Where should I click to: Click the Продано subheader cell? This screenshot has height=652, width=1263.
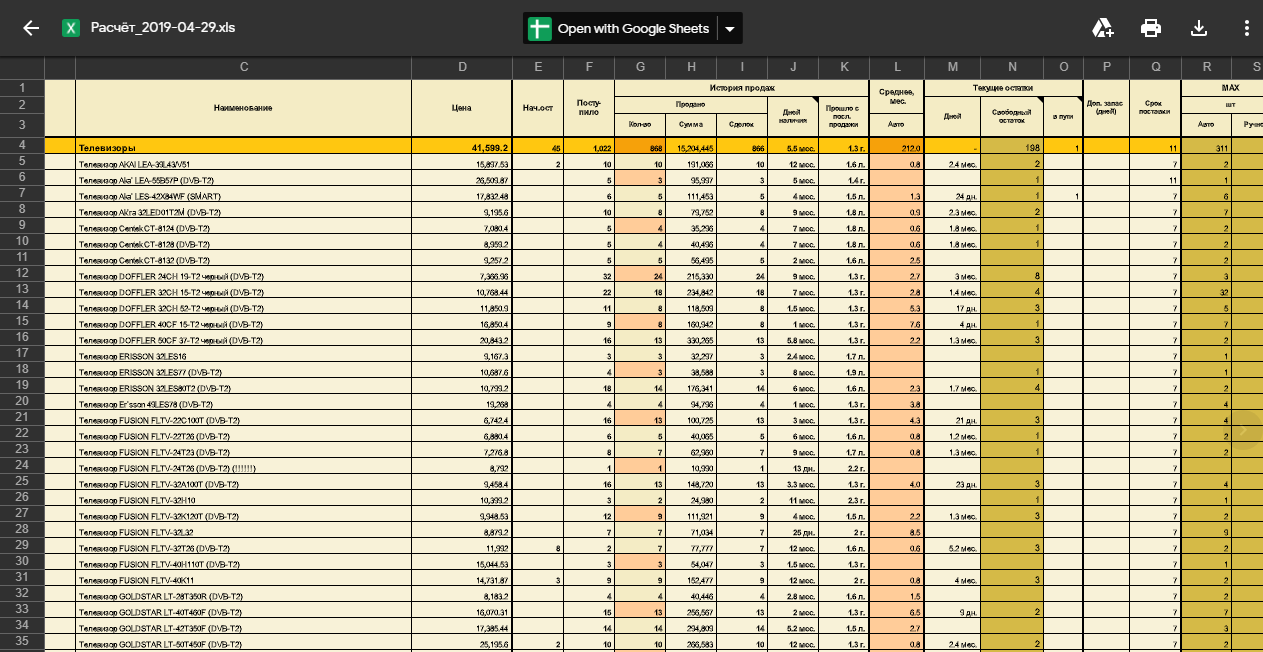691,104
